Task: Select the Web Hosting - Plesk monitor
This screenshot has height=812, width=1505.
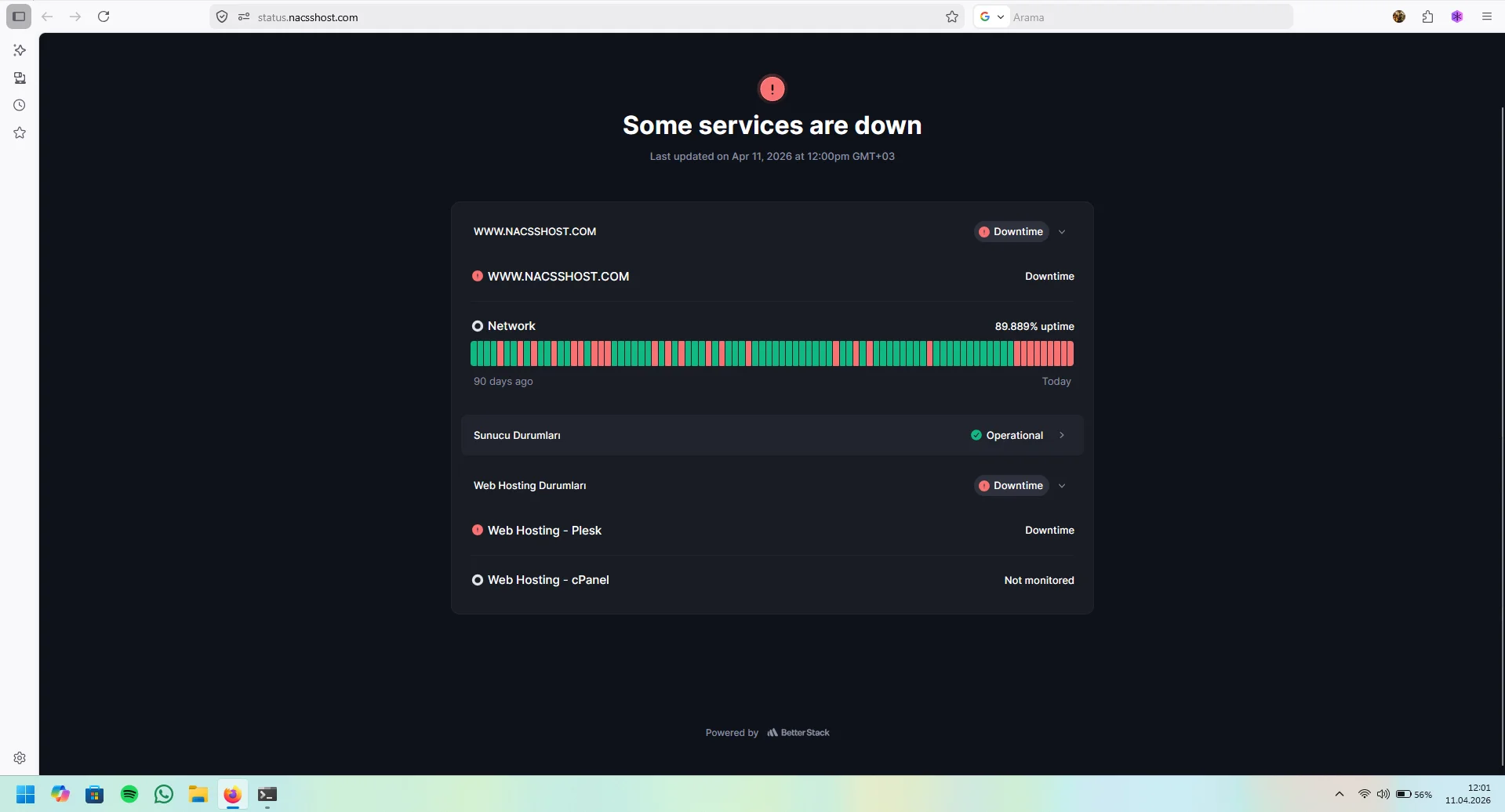Action: tap(544, 531)
